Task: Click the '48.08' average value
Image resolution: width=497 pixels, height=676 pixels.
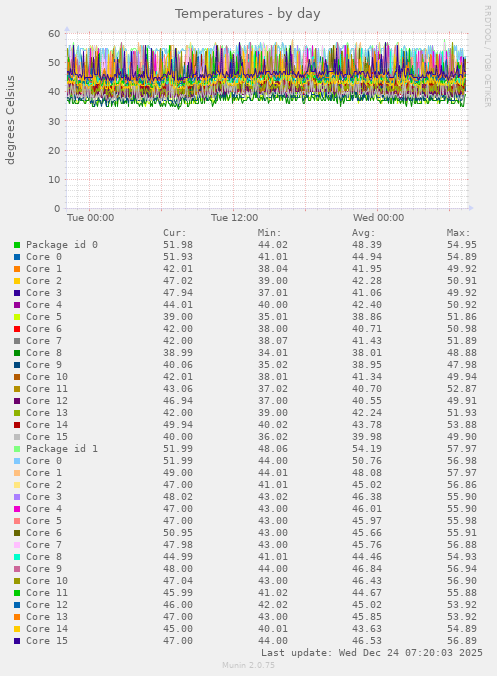Action: point(366,473)
